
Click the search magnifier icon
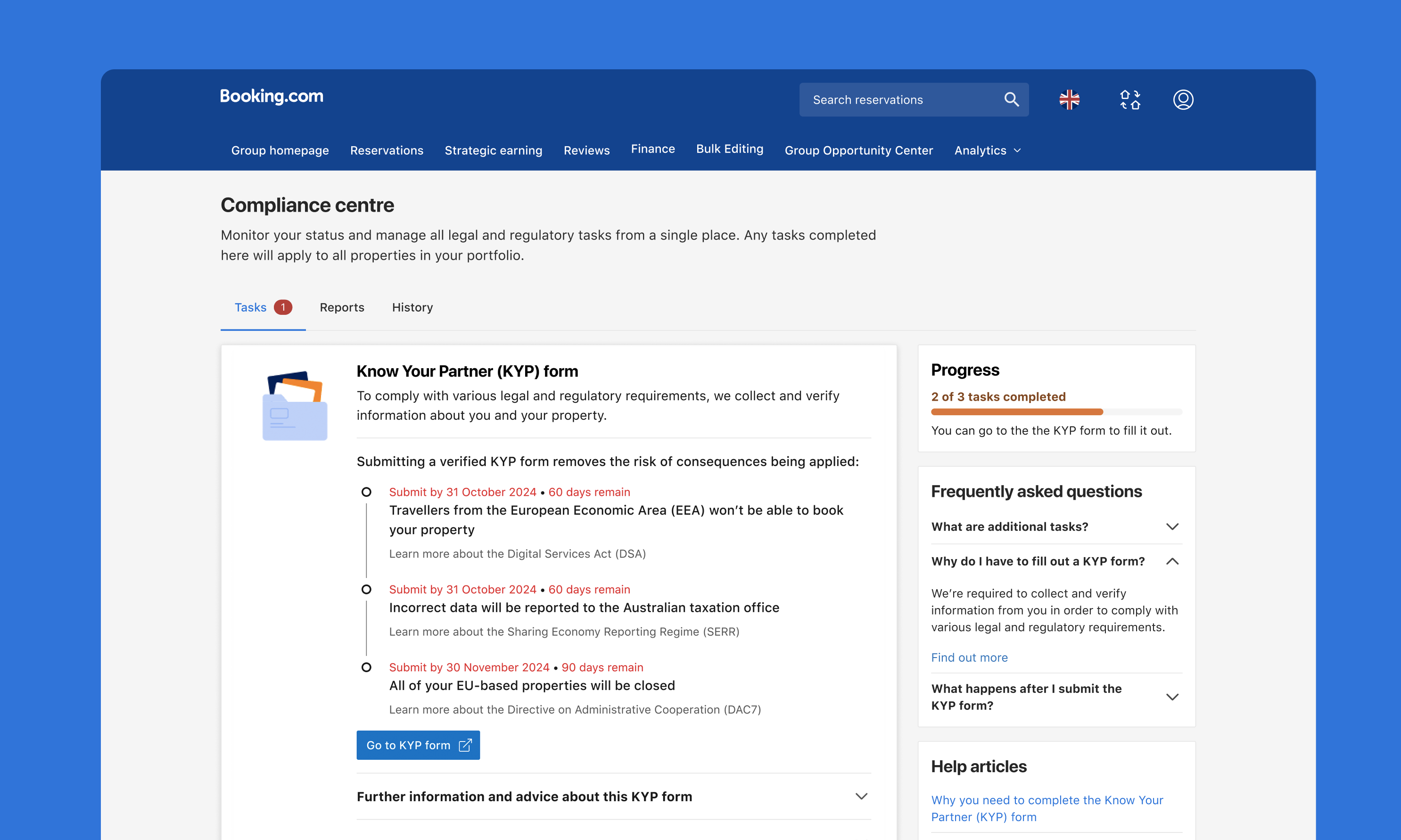(x=1011, y=99)
